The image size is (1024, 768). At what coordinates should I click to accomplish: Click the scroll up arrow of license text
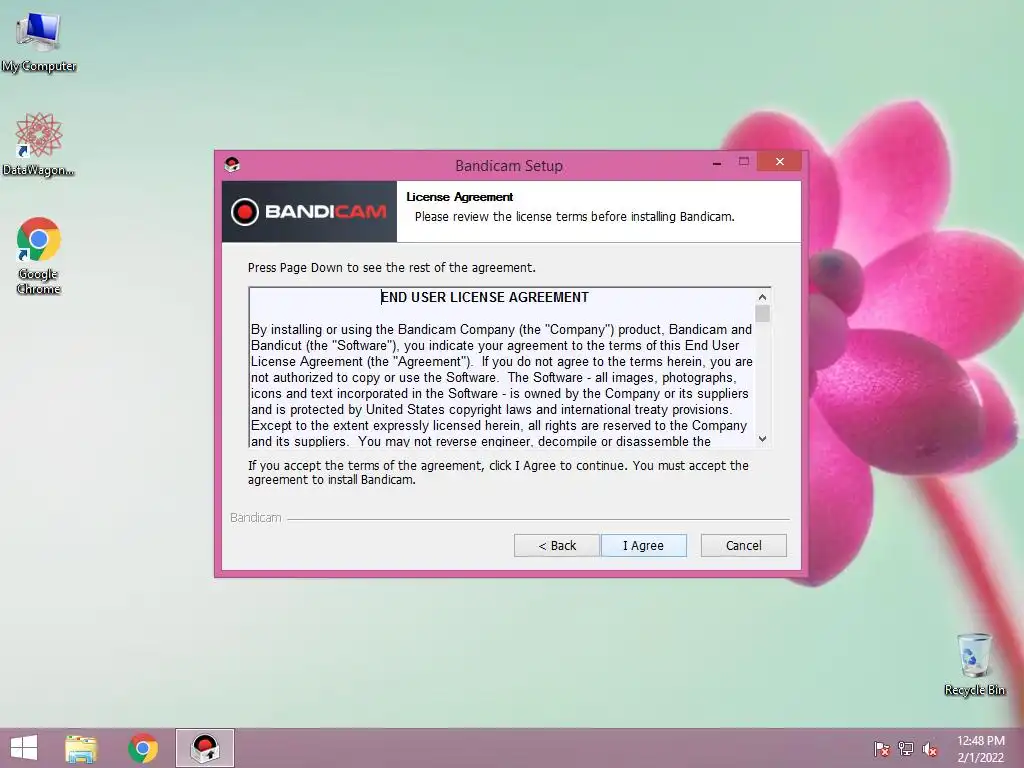762,297
